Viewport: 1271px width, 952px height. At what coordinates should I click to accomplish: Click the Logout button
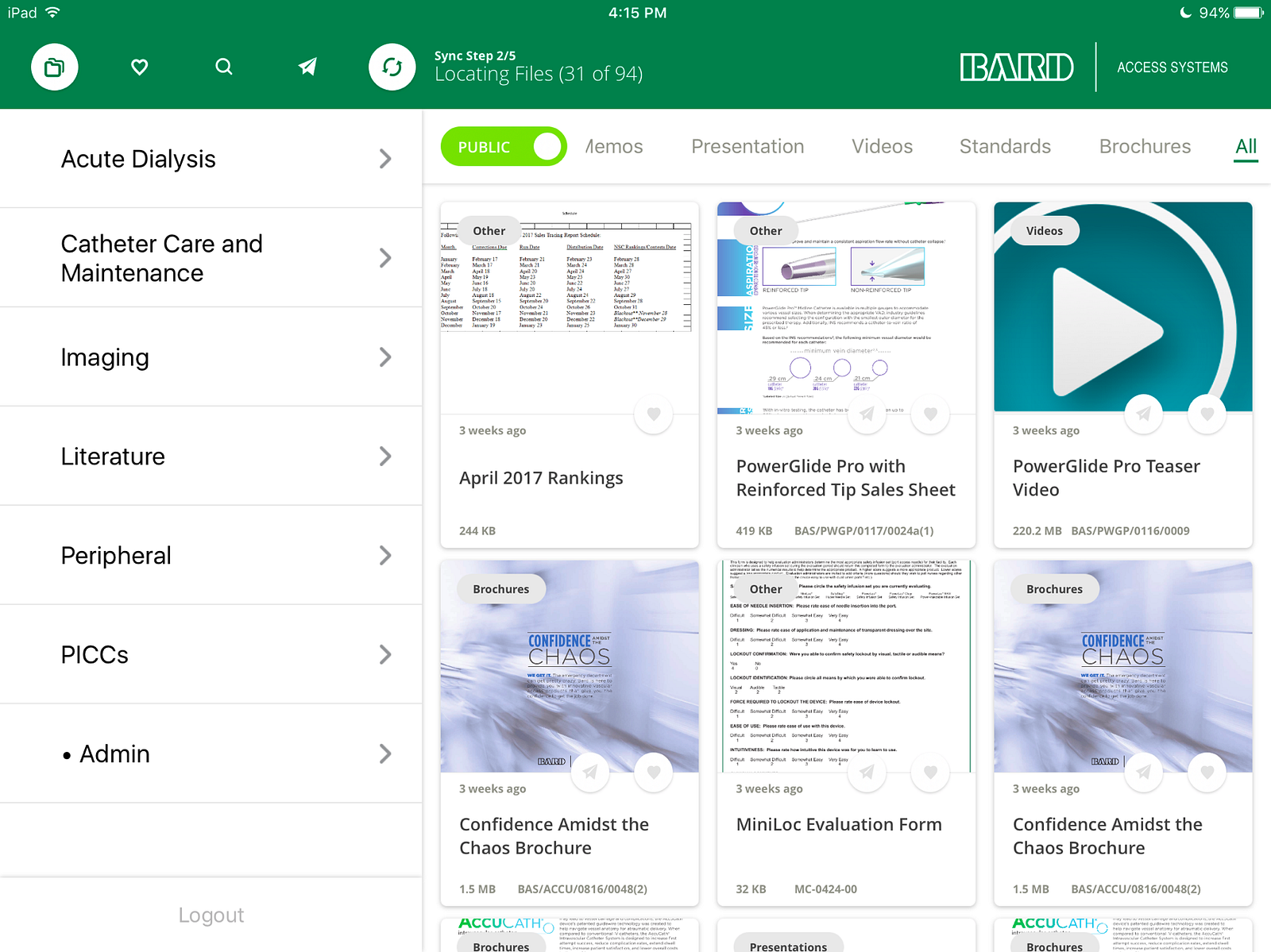(x=211, y=915)
